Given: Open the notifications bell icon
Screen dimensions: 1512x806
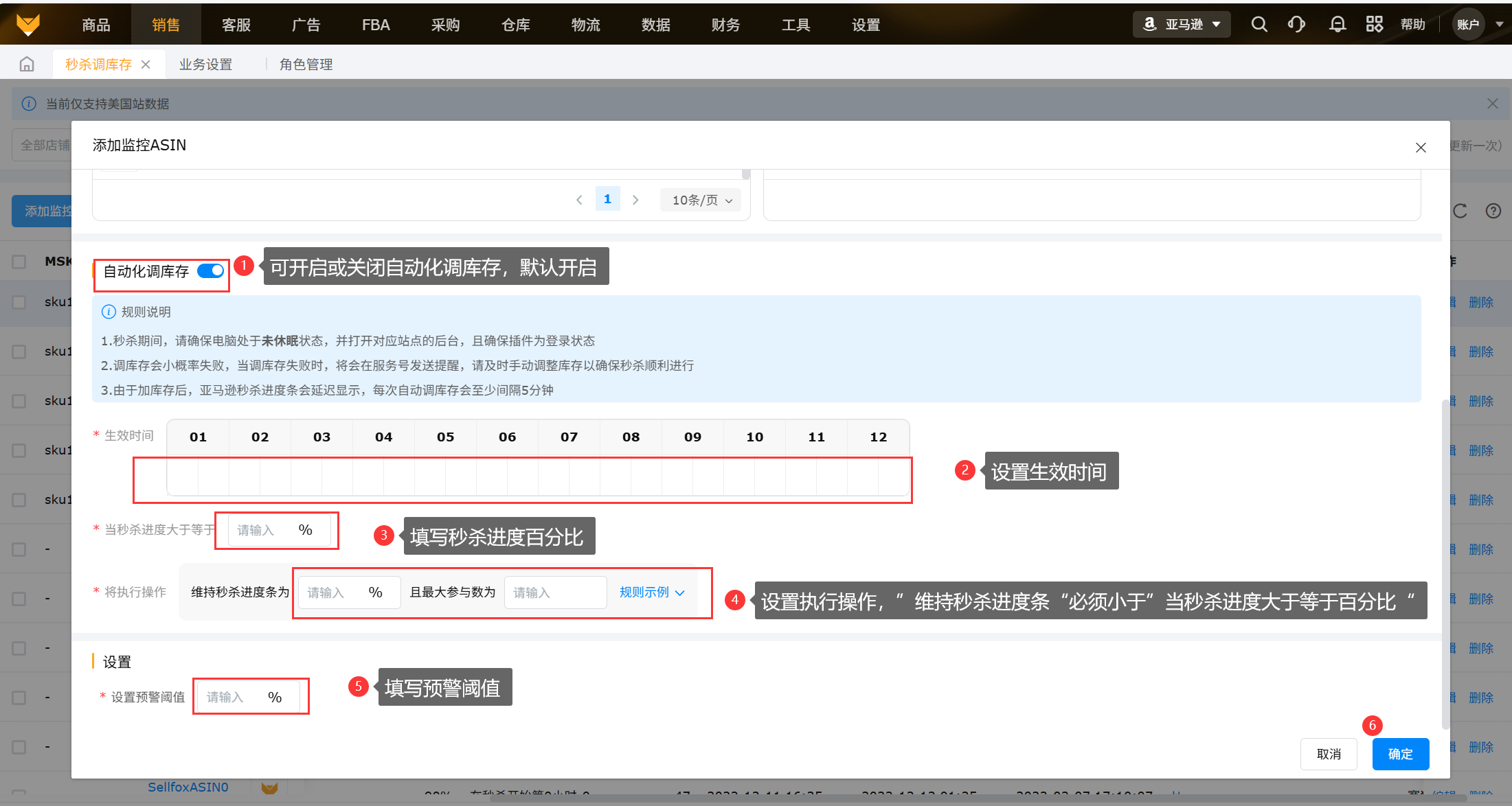Looking at the screenshot, I should point(1337,25).
